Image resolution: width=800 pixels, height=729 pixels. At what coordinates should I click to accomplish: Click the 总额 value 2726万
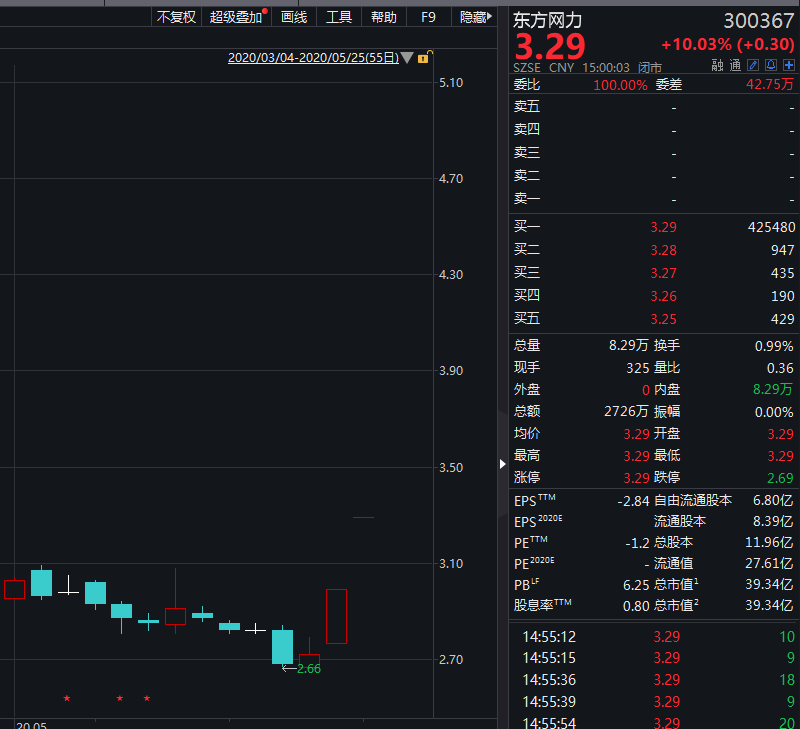(x=626, y=411)
